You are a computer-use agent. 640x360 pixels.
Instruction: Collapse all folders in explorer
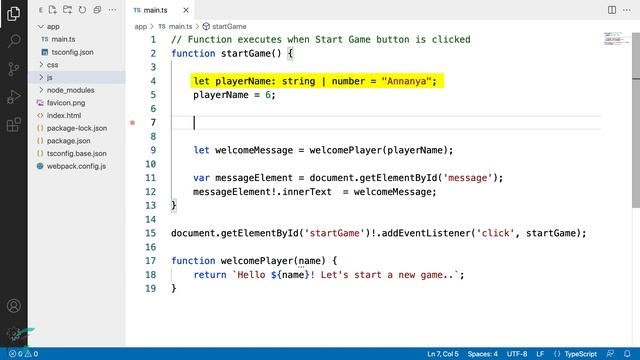pos(97,10)
